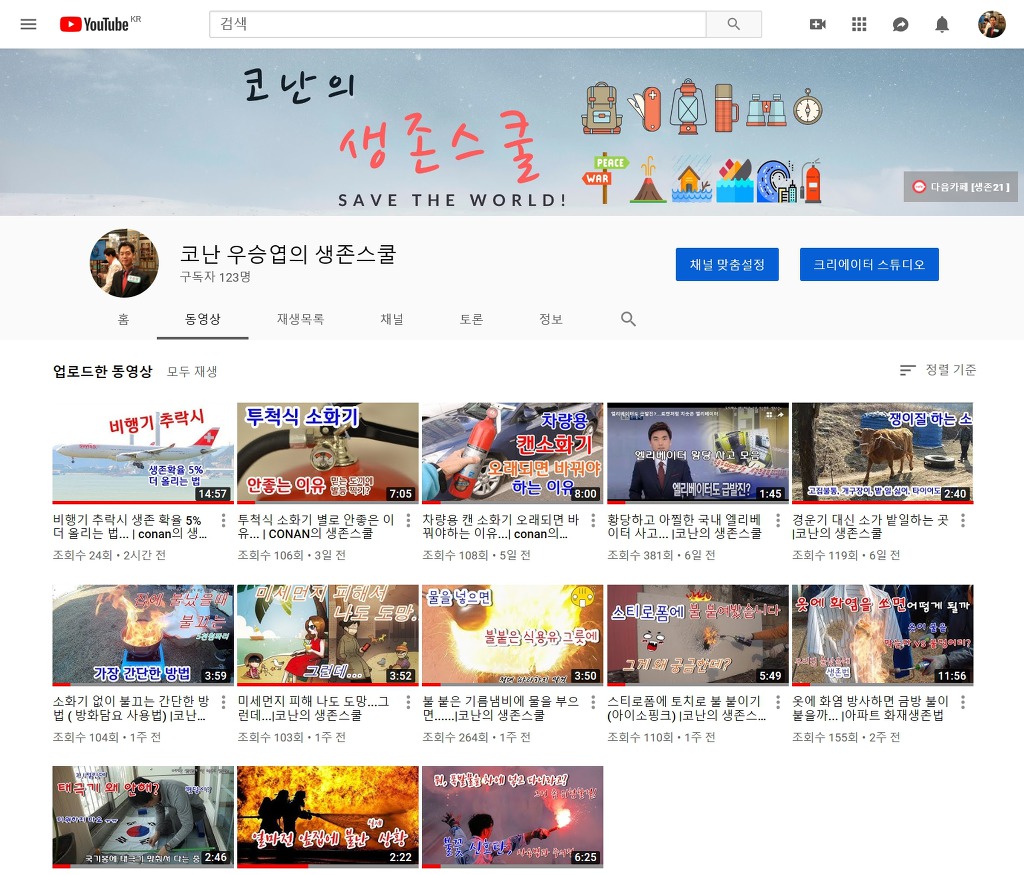The image size is (1024, 875).
Task: Click the search magnifier button
Action: tap(733, 24)
